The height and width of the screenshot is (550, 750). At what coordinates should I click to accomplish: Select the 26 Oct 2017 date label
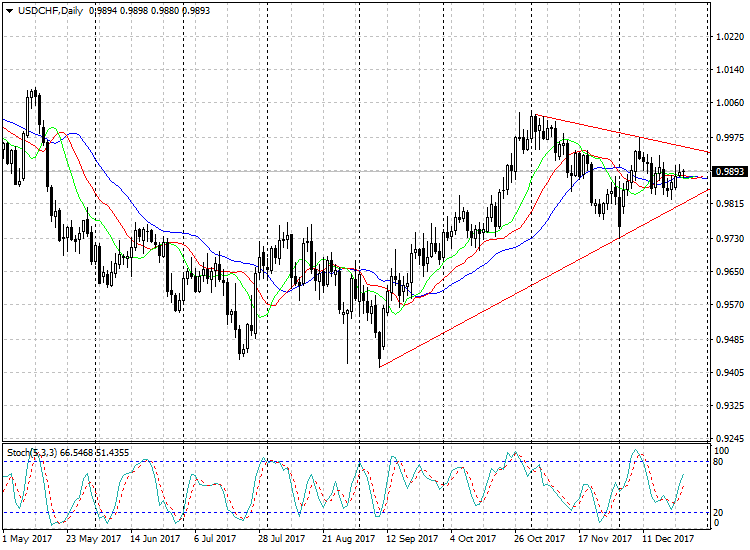[539, 539]
